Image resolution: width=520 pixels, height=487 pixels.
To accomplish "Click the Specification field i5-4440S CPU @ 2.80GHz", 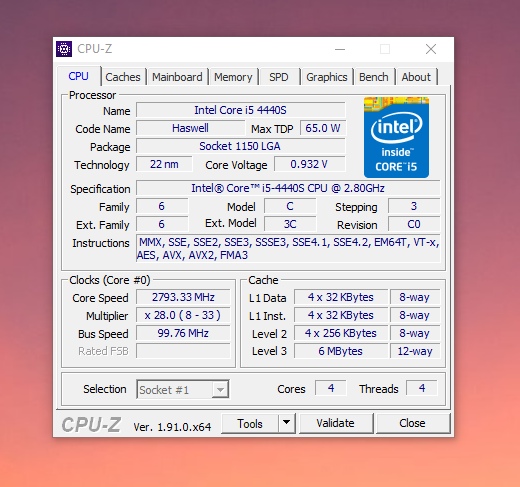I will click(288, 188).
